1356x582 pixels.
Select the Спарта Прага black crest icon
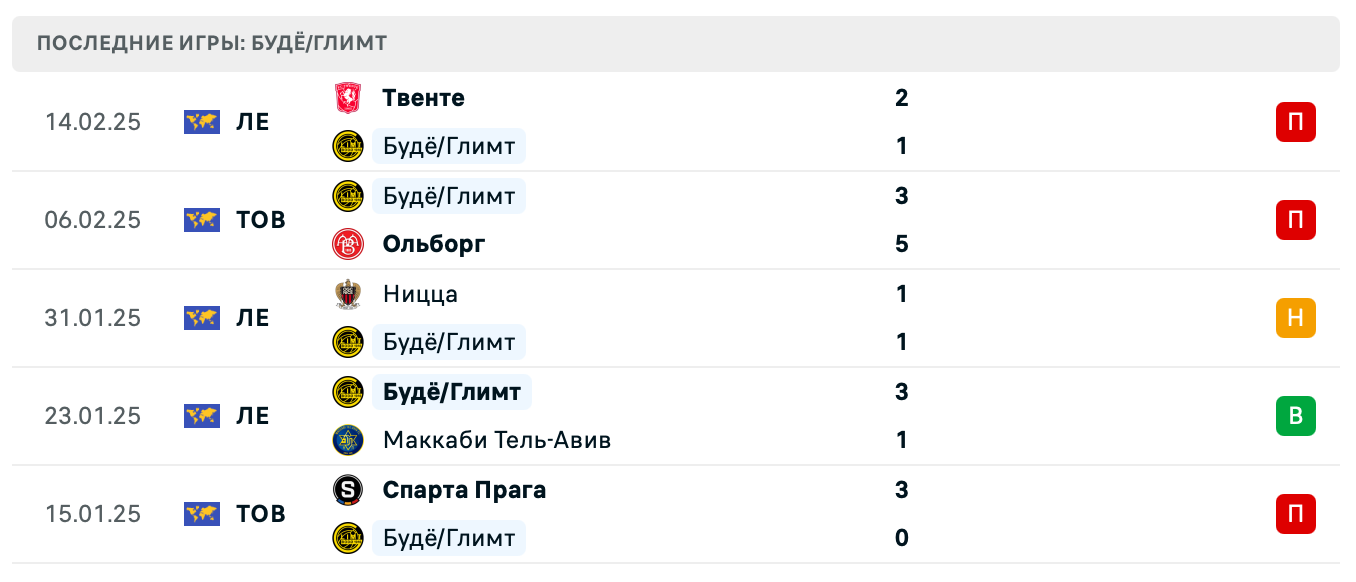349,490
